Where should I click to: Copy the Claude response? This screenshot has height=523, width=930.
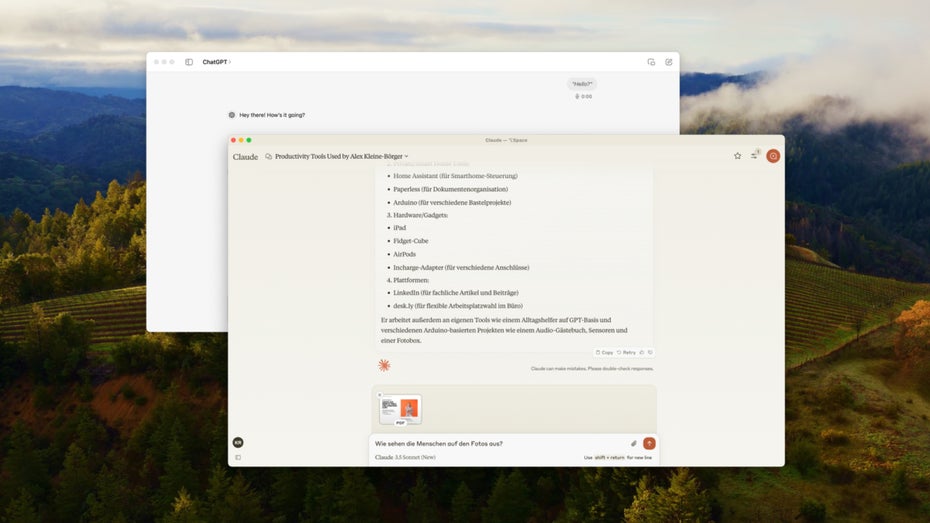point(604,352)
